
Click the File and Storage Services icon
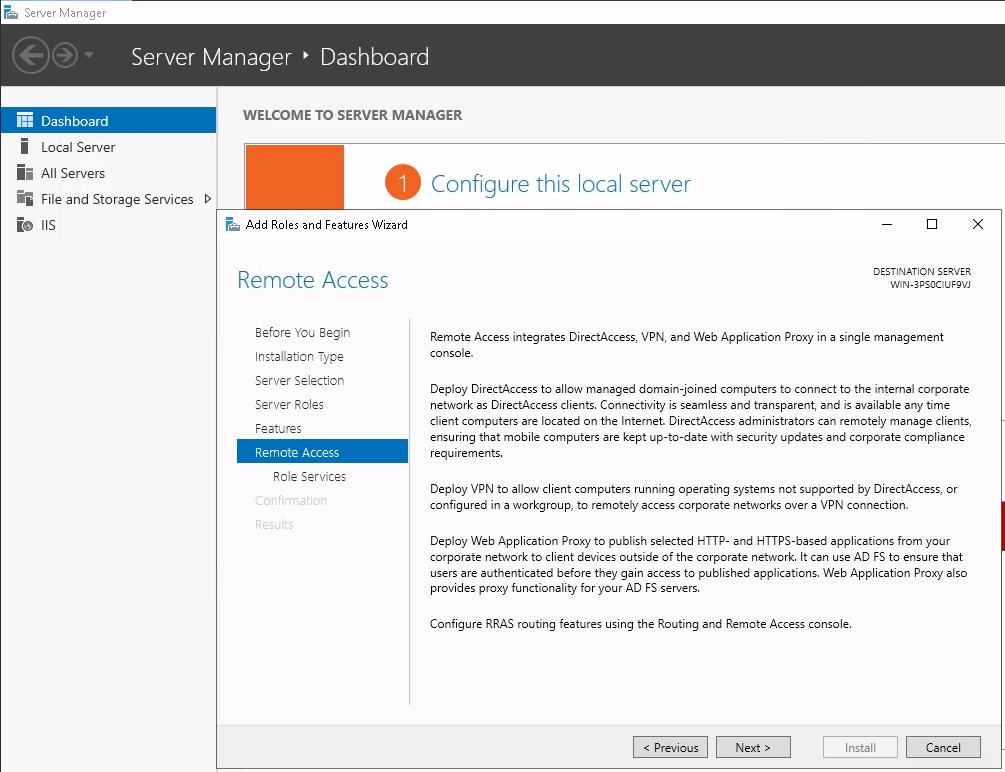point(24,198)
